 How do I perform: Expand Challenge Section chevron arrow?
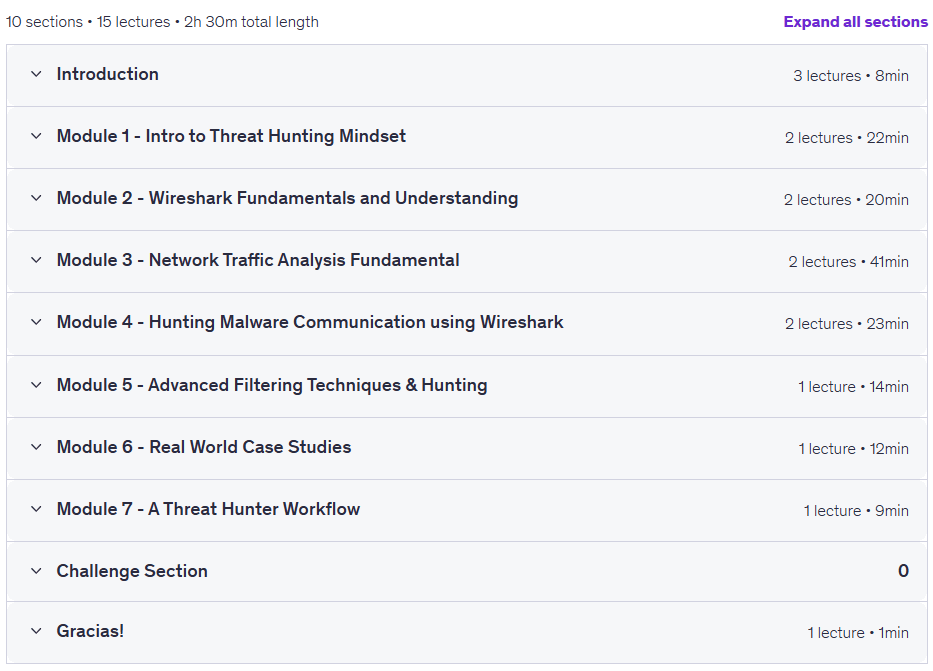tap(36, 571)
